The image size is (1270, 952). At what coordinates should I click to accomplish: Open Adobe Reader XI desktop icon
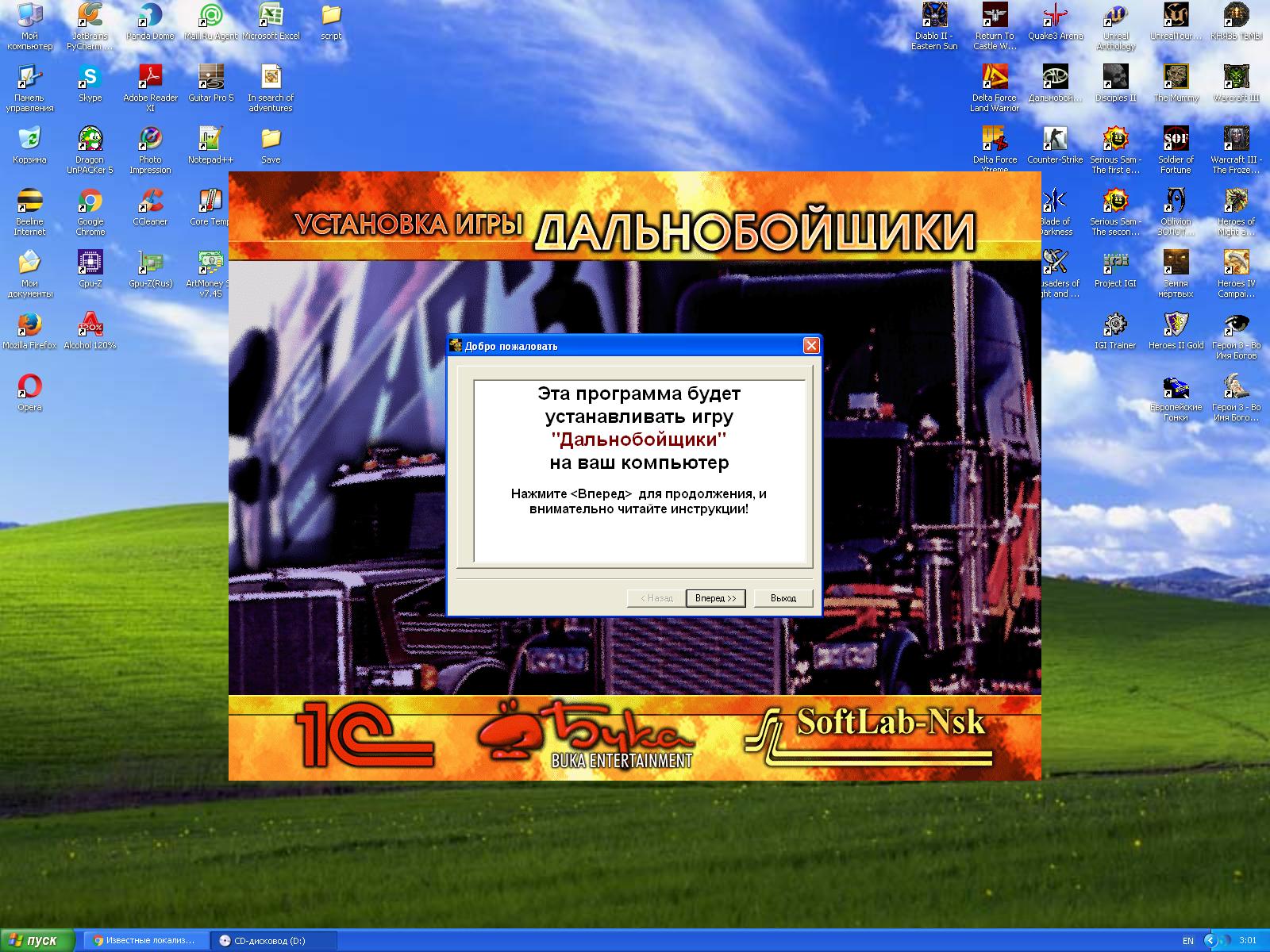pos(150,88)
